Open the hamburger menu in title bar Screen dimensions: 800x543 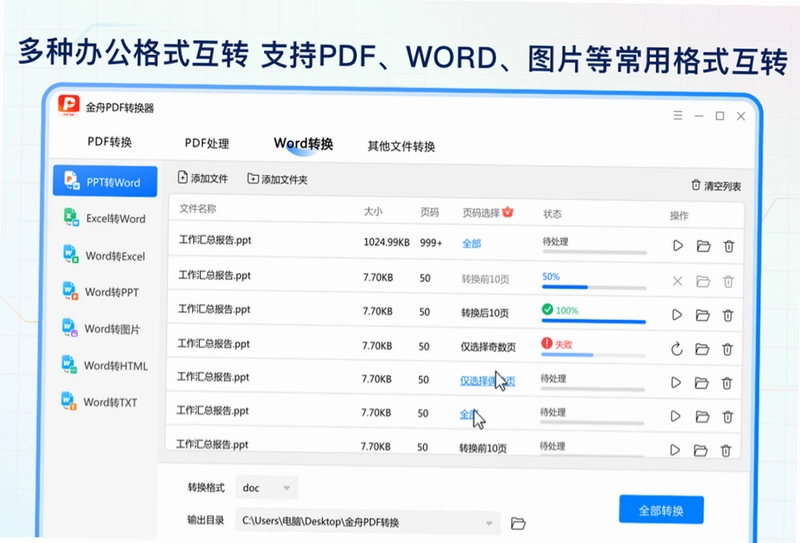(x=678, y=115)
